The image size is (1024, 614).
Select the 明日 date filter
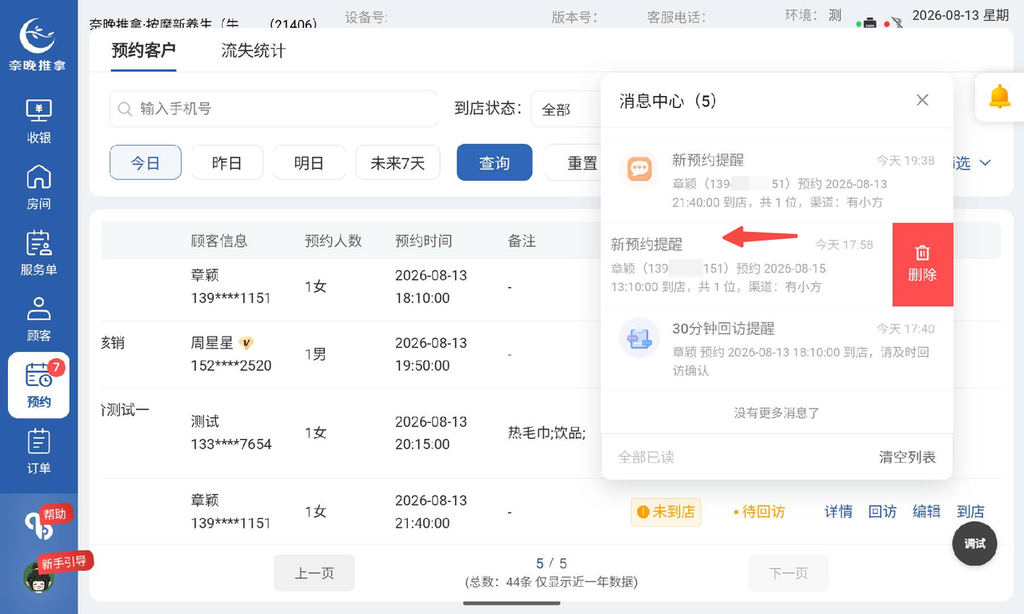(x=309, y=163)
